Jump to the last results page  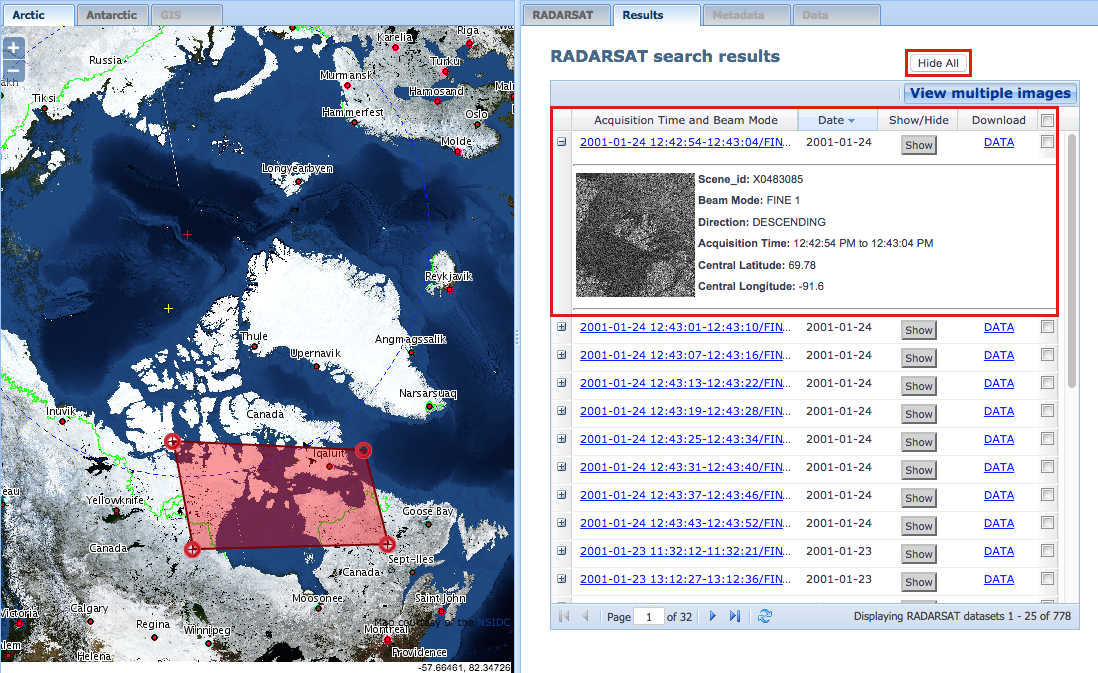point(734,616)
